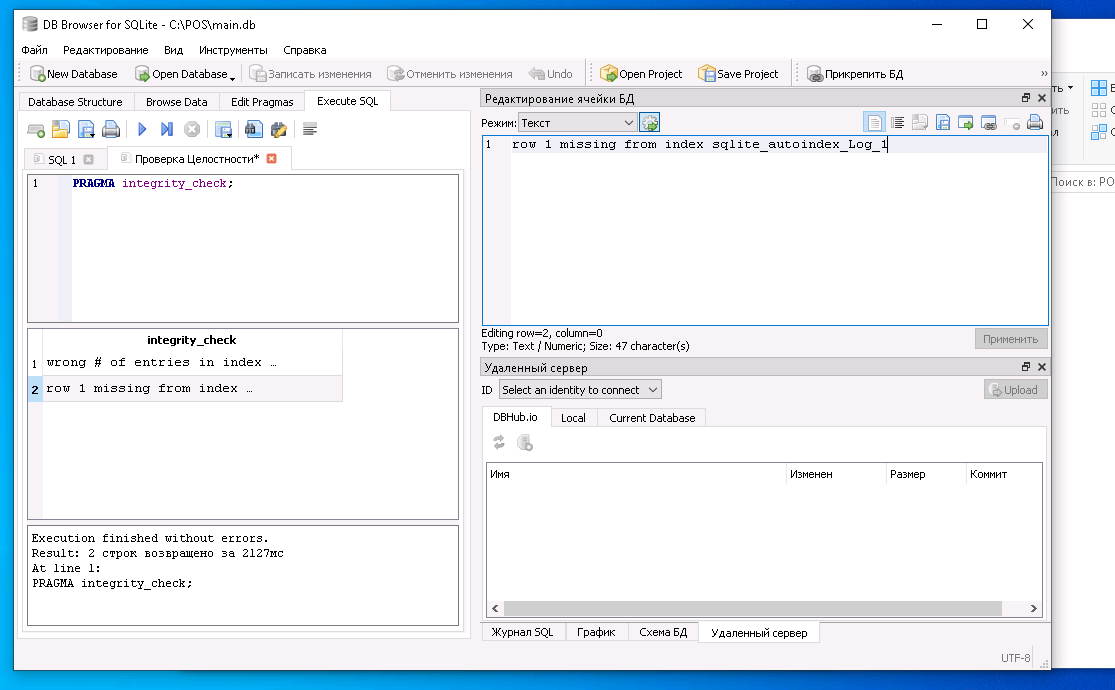Close the Проверка Целостности SQL tab
The image size is (1115, 690).
272,159
